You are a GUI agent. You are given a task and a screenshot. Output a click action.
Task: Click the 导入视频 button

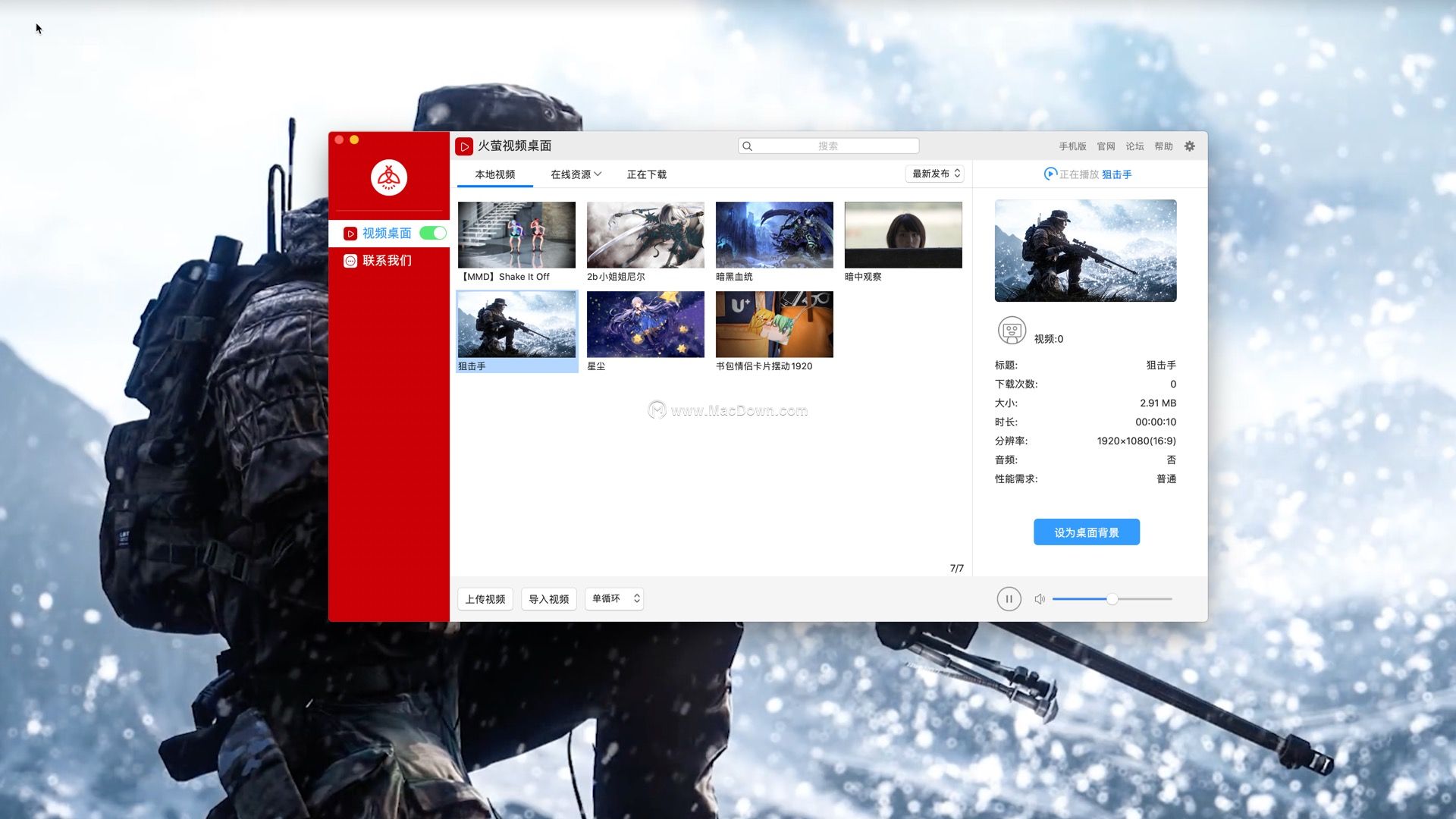click(x=548, y=599)
